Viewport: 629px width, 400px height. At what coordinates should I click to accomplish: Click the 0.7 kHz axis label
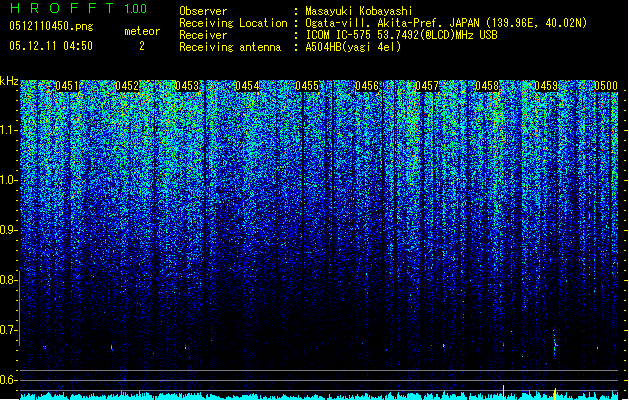coord(8,330)
